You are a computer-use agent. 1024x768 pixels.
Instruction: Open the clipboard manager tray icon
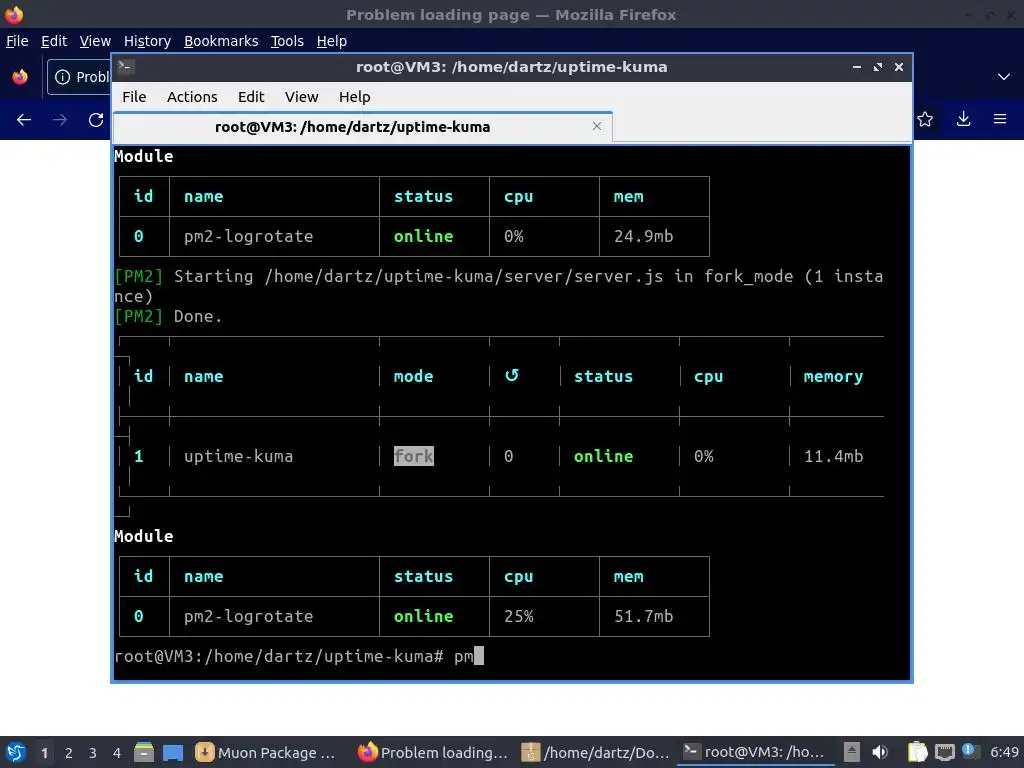pos(918,752)
